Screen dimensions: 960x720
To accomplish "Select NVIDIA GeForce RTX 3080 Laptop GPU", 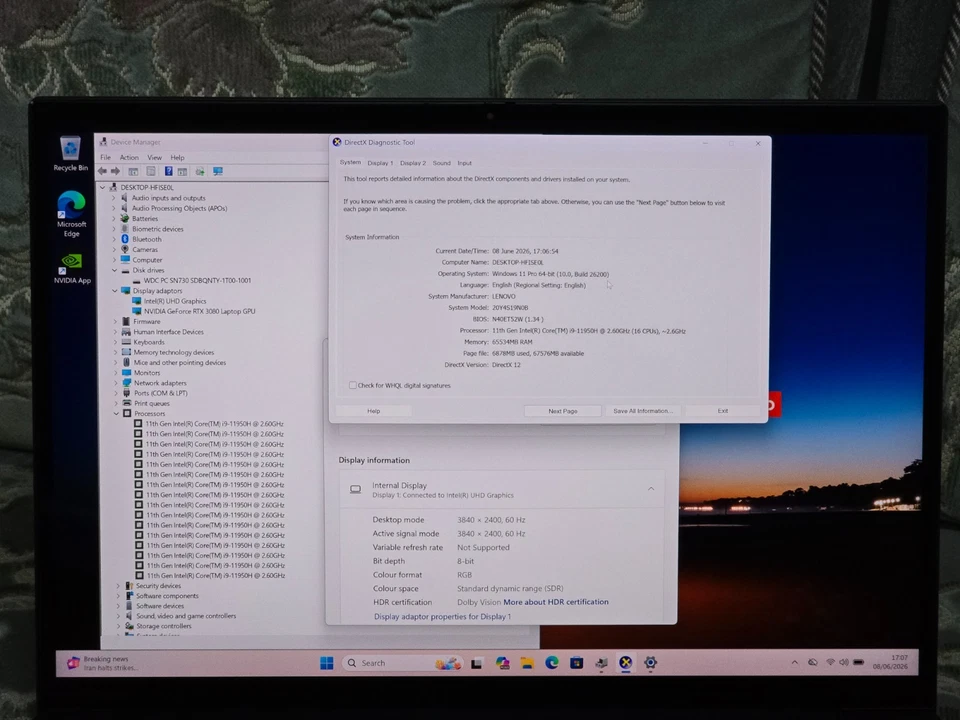I will (x=200, y=311).
